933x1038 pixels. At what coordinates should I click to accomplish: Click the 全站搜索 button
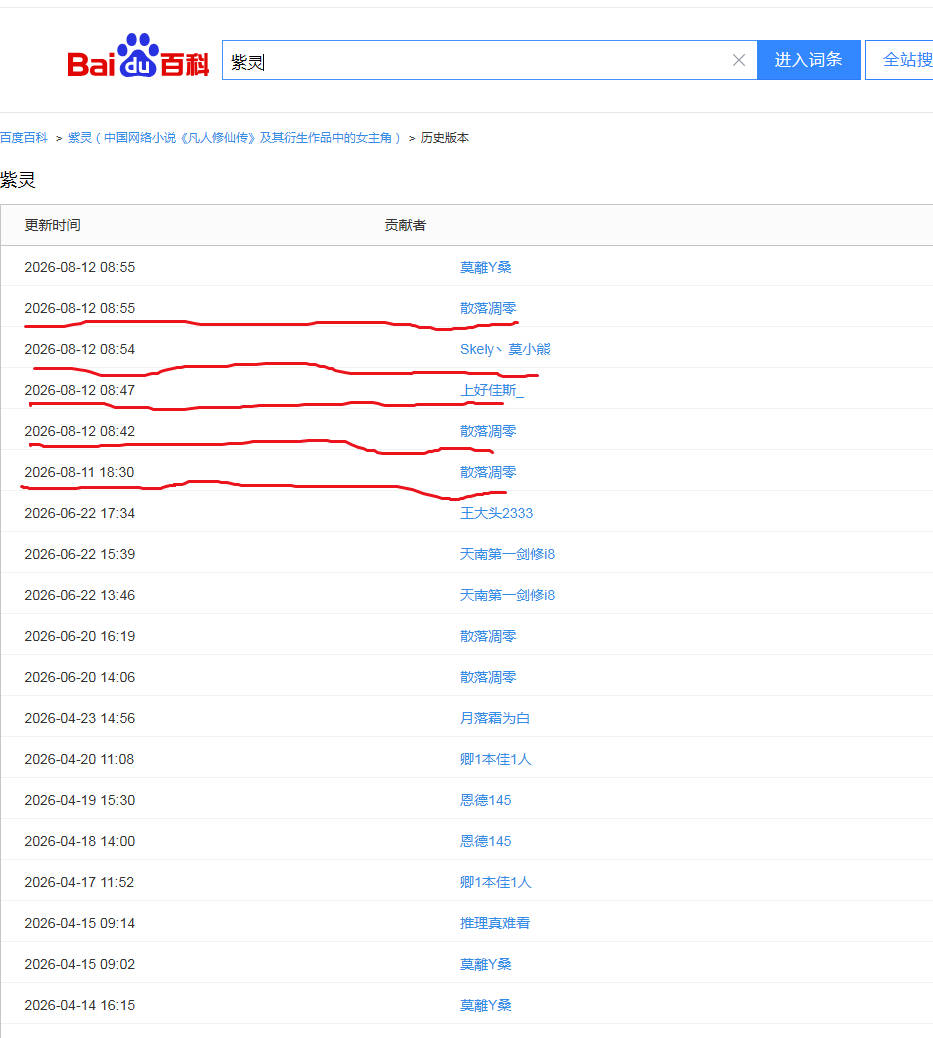899,60
